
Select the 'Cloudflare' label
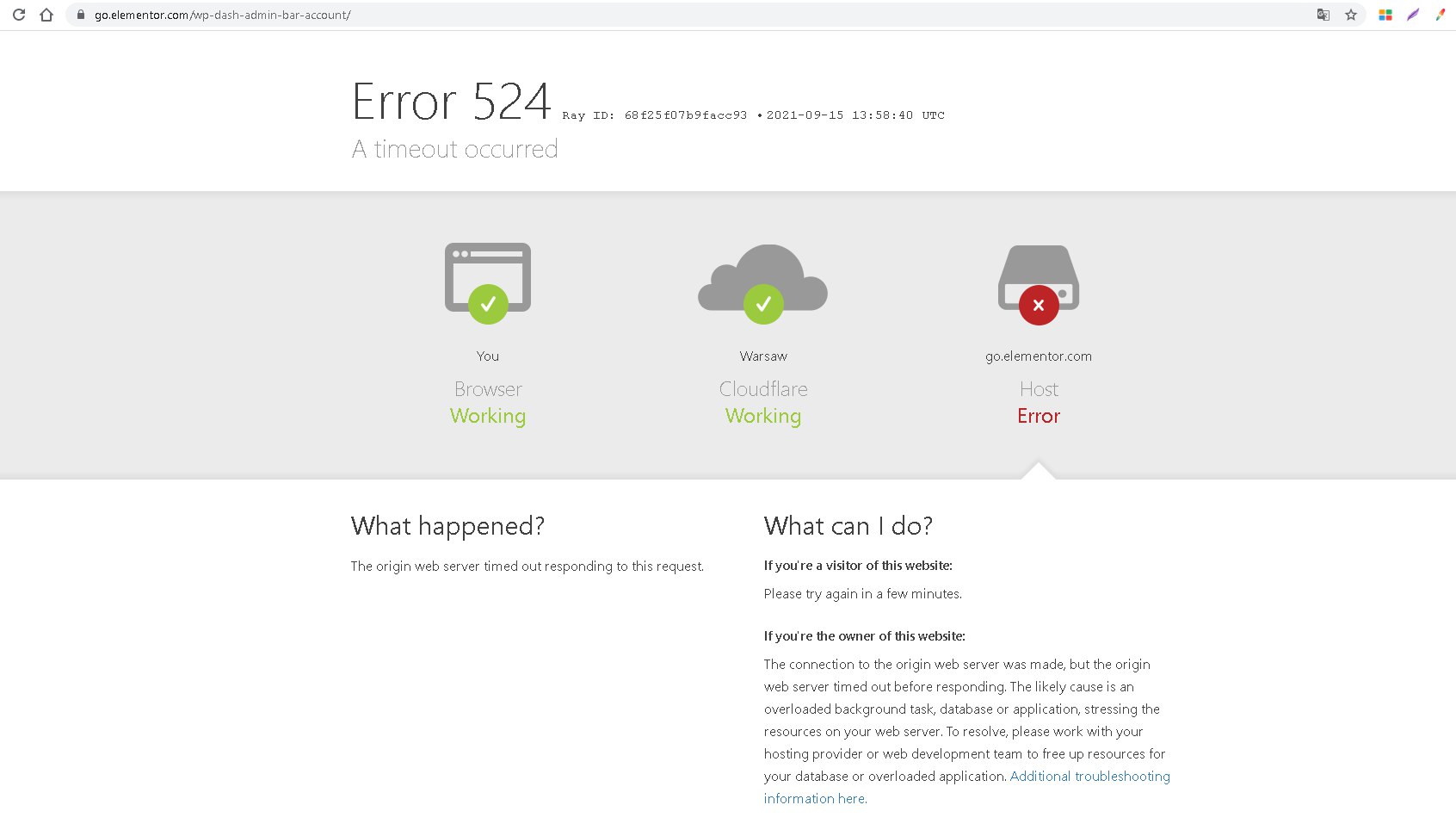(x=763, y=389)
